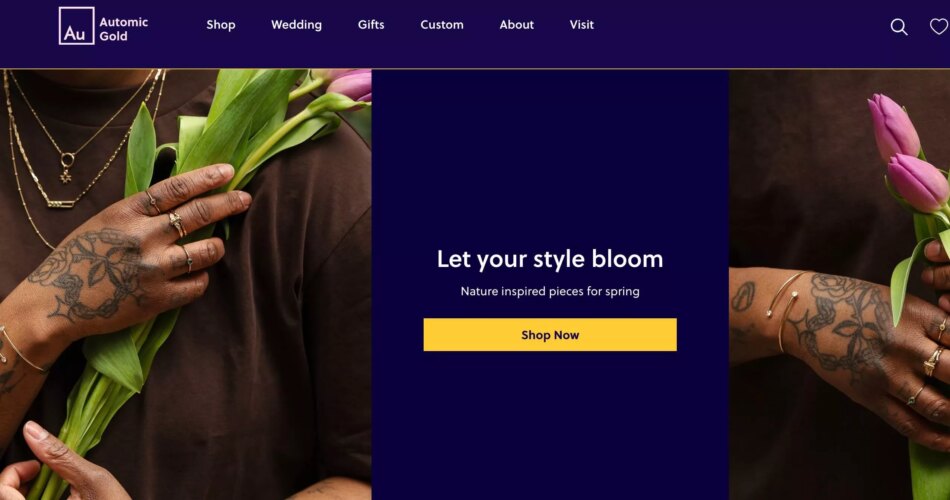Open the search magnifier icon

coord(899,27)
